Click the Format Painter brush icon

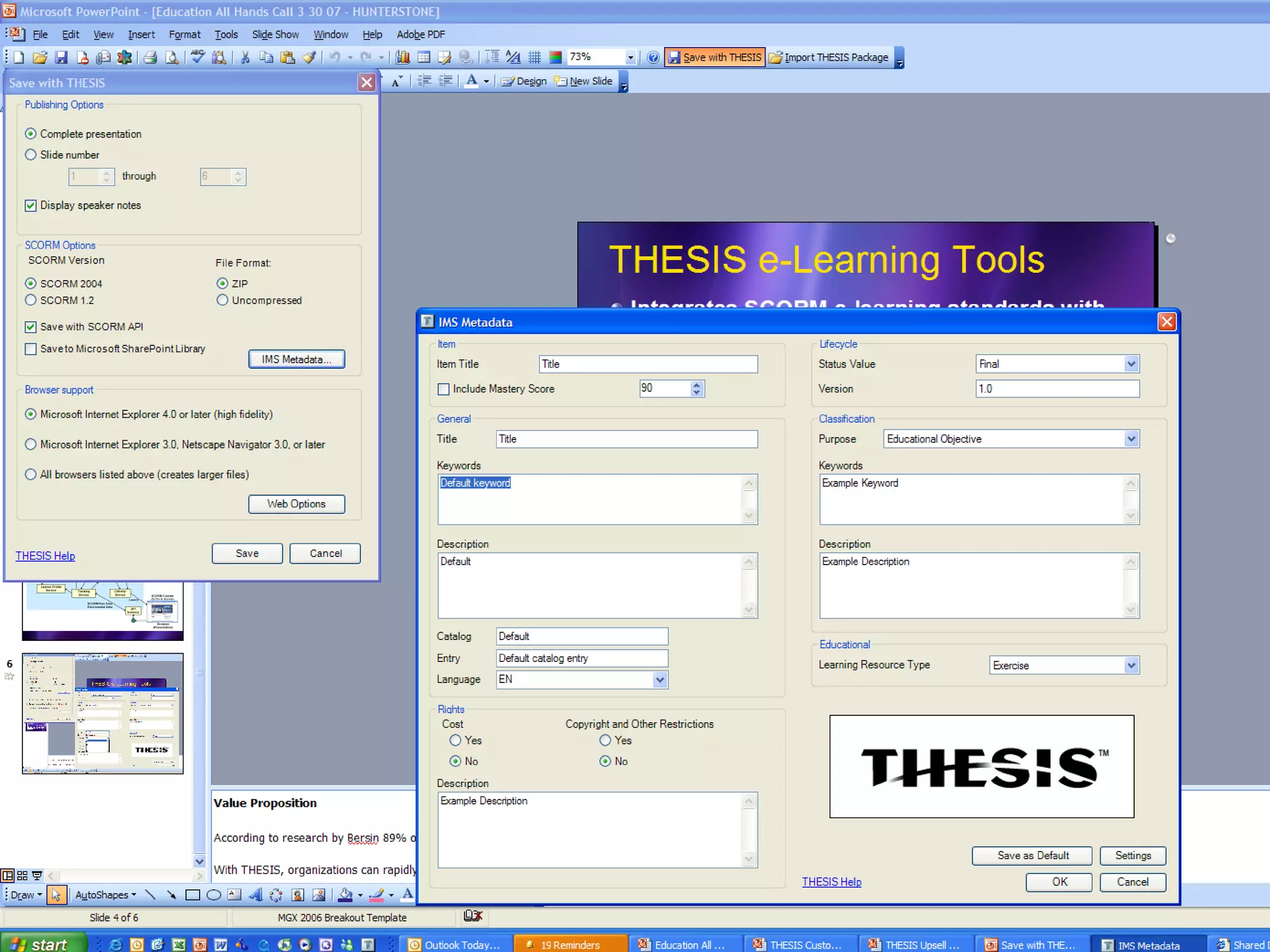(309, 57)
